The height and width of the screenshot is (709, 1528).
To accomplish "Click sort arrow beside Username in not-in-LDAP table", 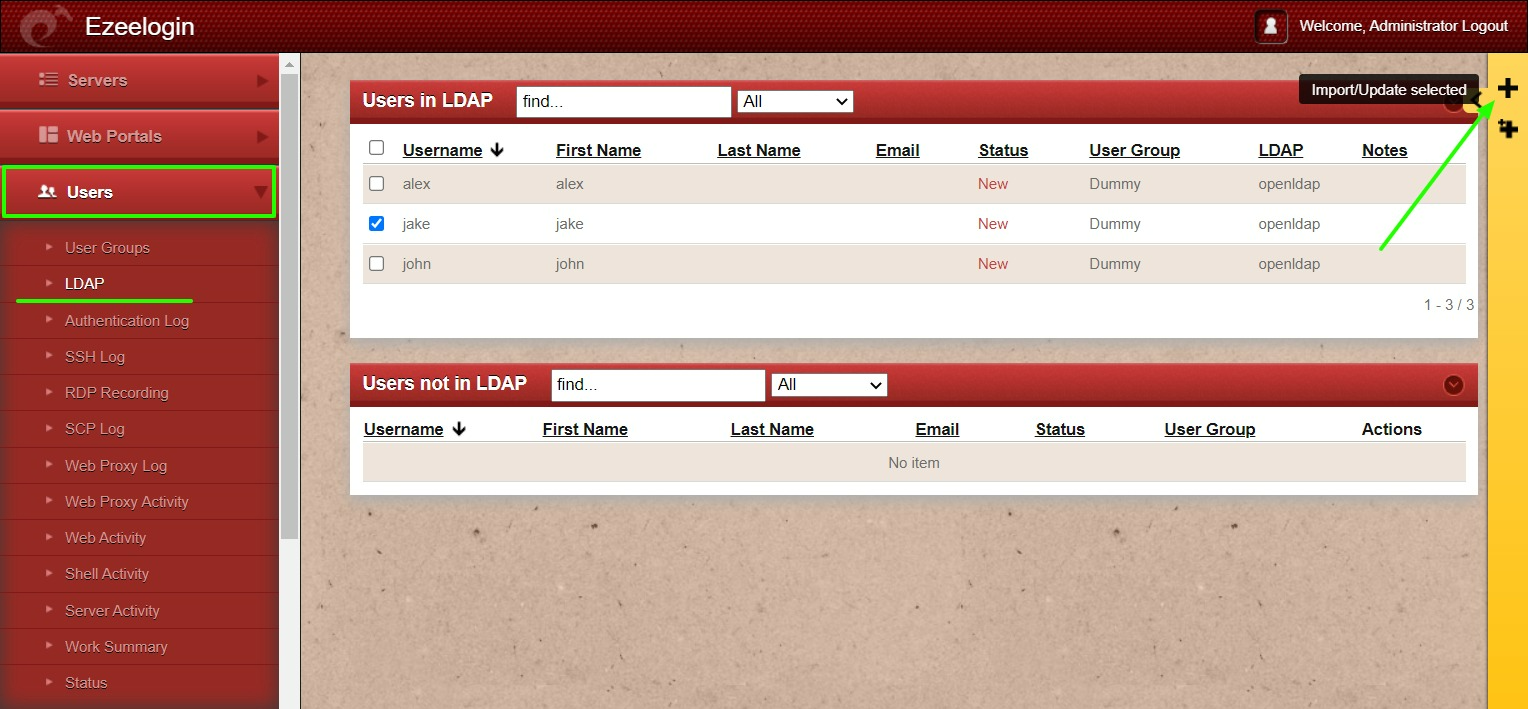I will tap(459, 429).
